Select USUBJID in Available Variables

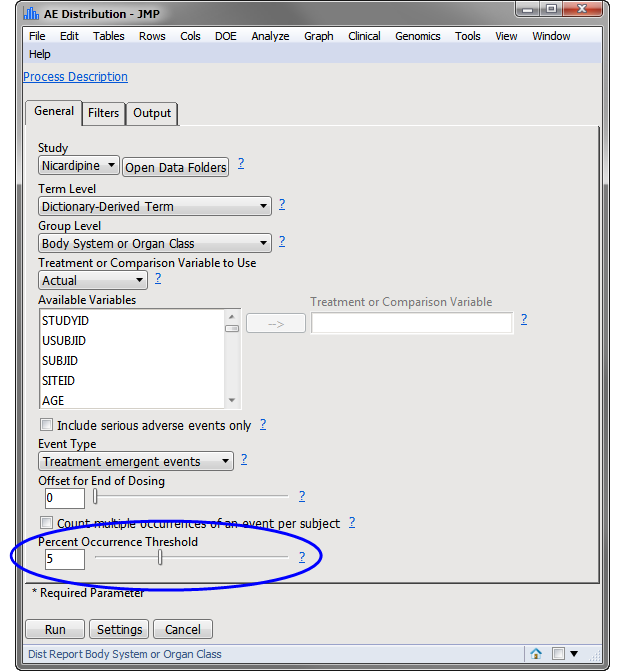pyautogui.click(x=64, y=341)
